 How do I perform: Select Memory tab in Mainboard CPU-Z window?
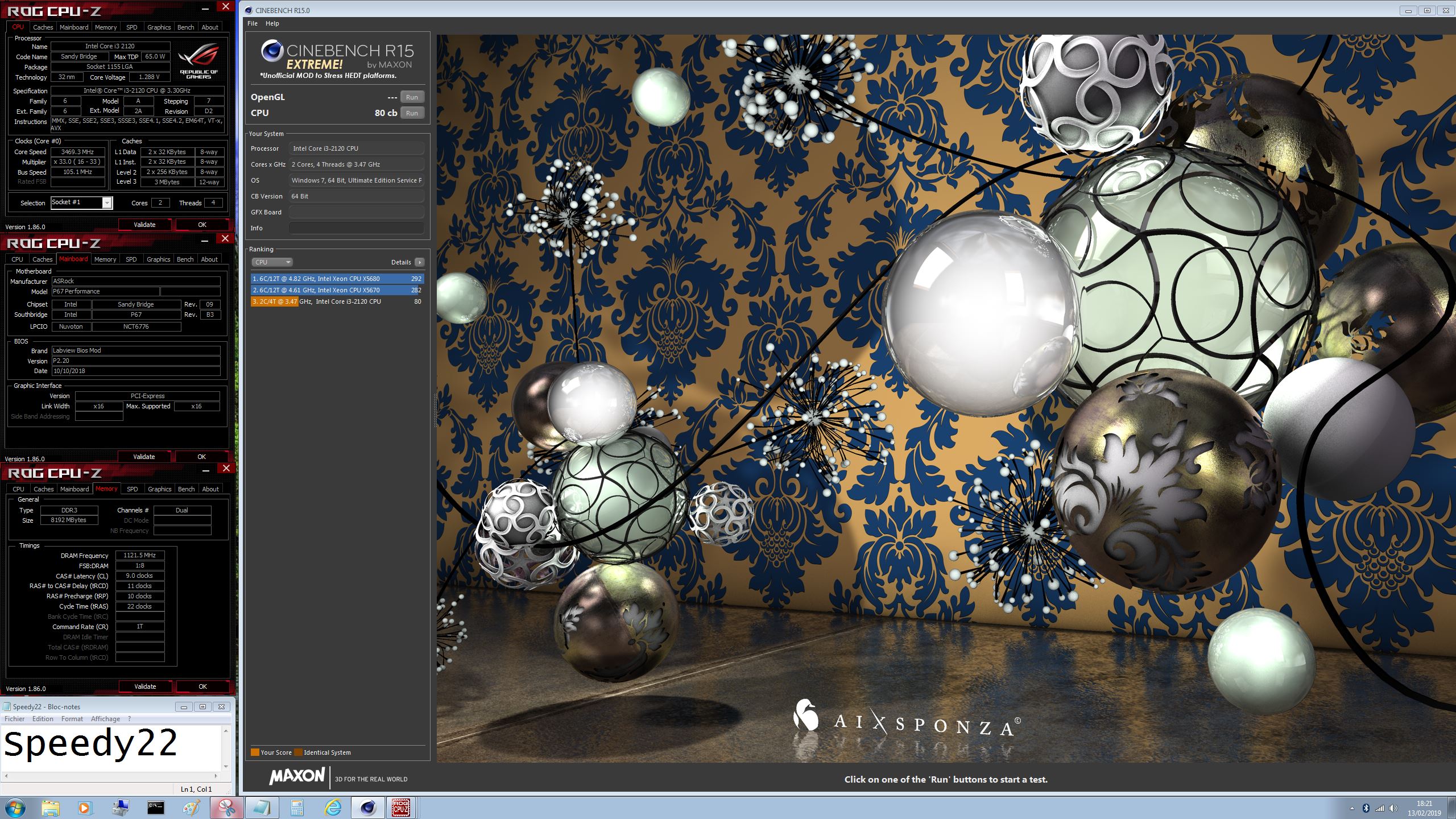[105, 259]
